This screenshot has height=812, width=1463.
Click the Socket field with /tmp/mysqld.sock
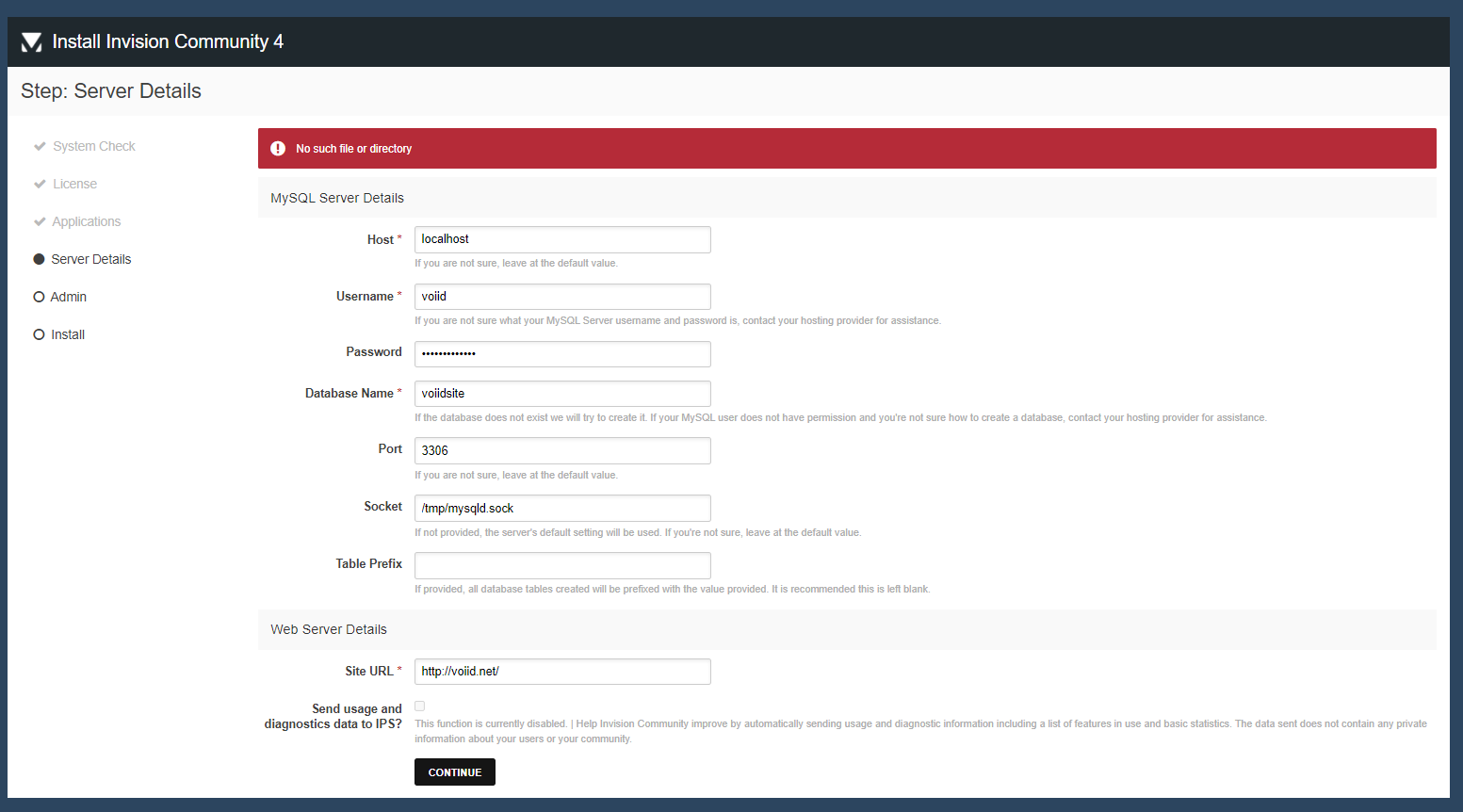[562, 509]
